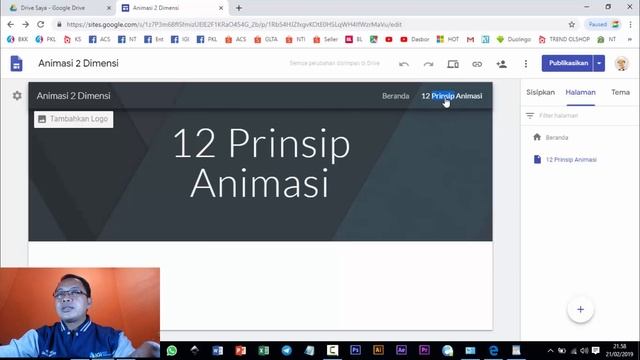Open the HOT bookmark
Screen dimensions: 640x360
coord(448,39)
